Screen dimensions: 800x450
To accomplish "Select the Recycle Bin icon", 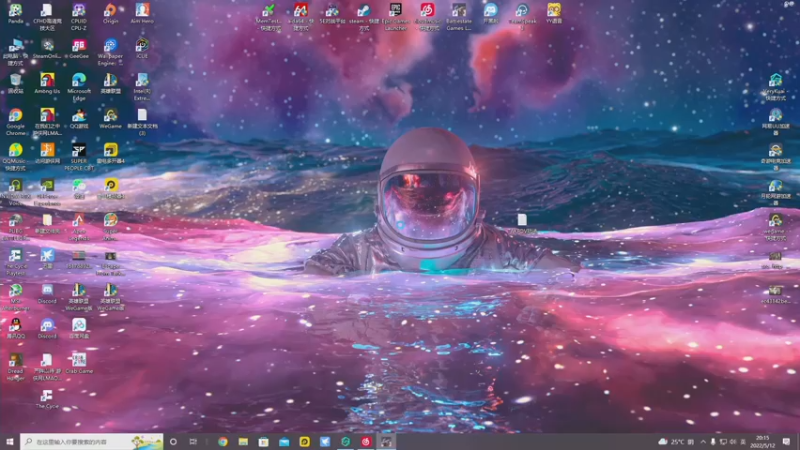I will click(x=15, y=84).
